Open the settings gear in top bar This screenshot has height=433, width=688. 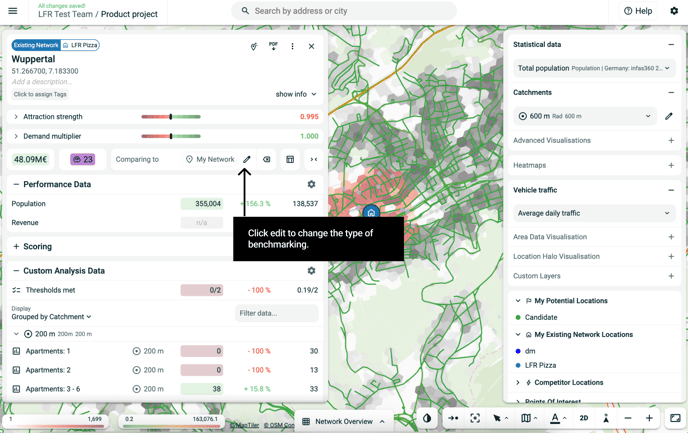pos(674,11)
